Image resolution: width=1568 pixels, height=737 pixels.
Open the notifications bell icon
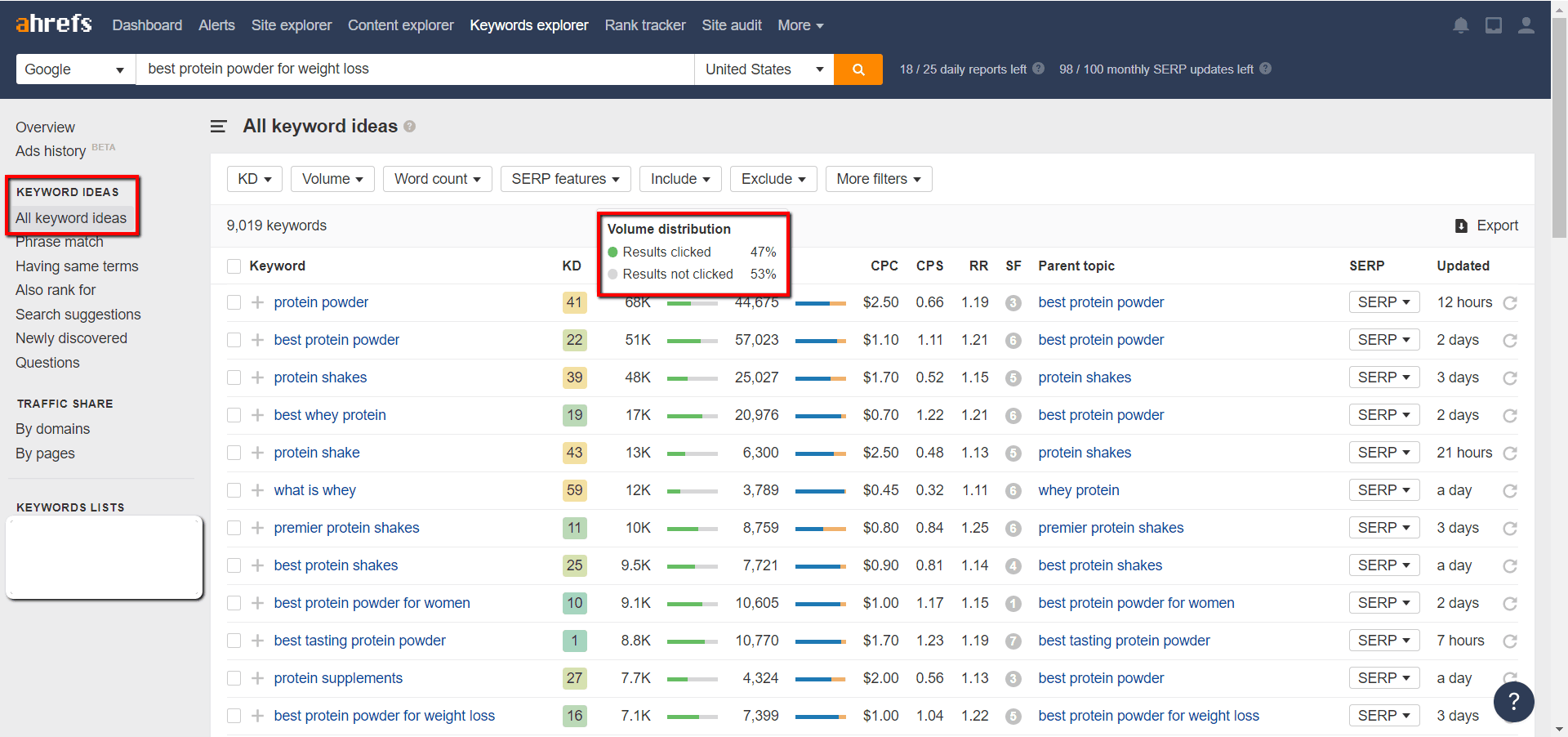(1461, 25)
